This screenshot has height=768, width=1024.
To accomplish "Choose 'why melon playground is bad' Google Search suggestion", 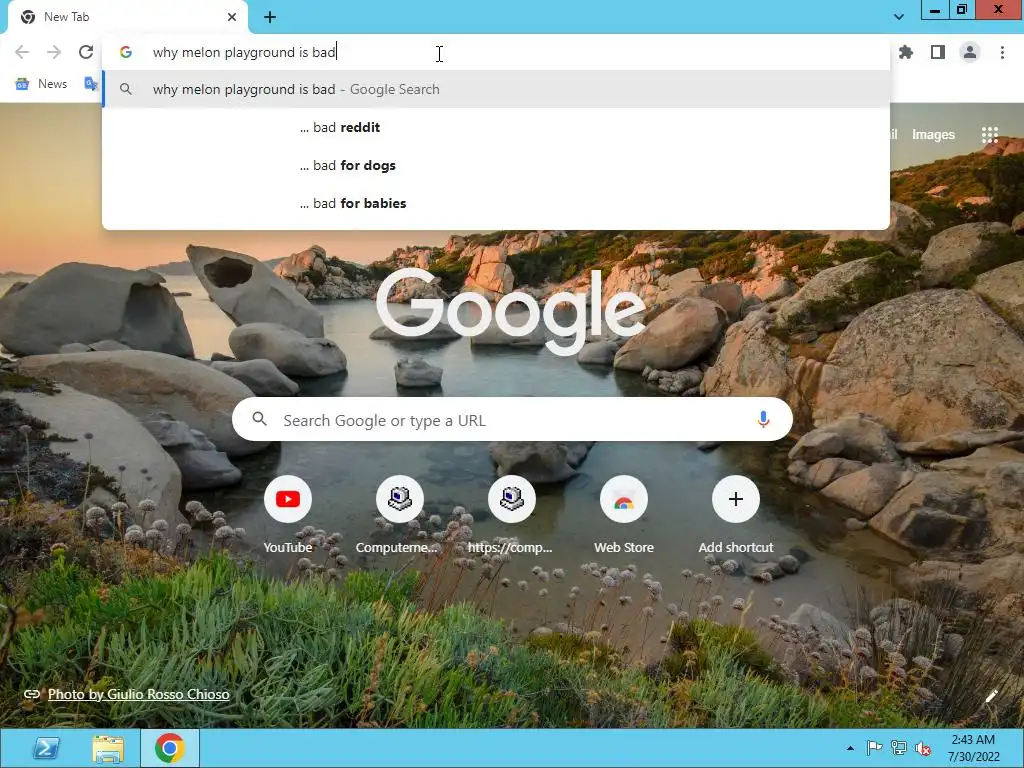I will coord(496,89).
